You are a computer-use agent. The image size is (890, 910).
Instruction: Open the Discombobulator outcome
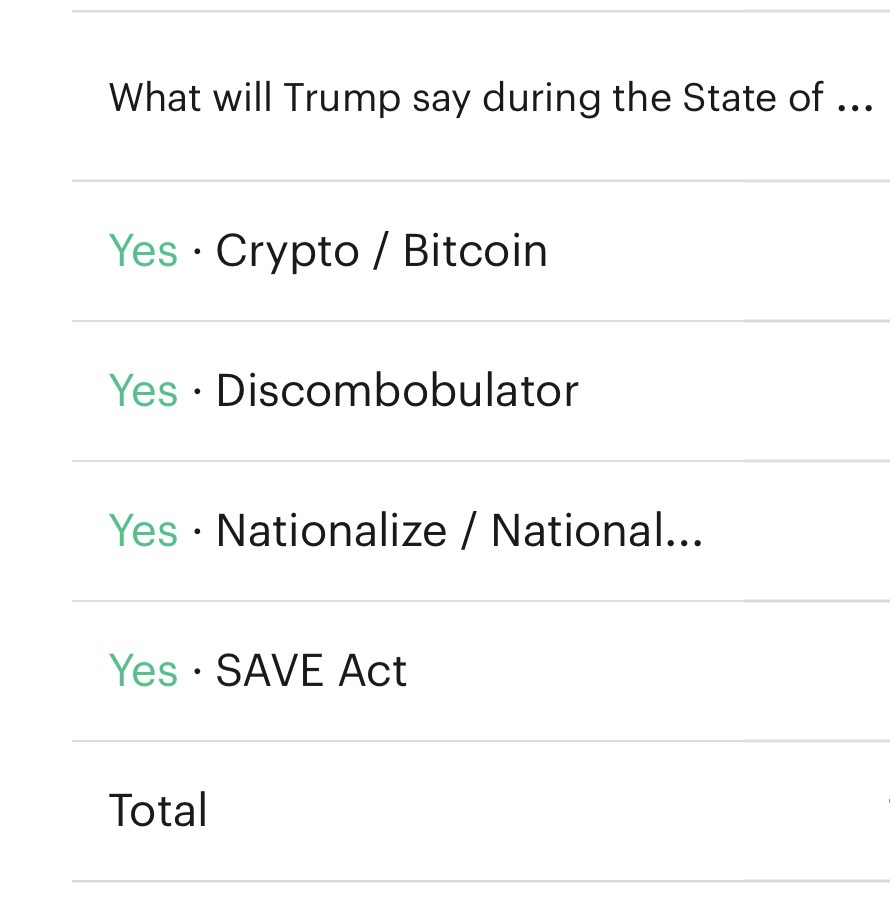397,391
